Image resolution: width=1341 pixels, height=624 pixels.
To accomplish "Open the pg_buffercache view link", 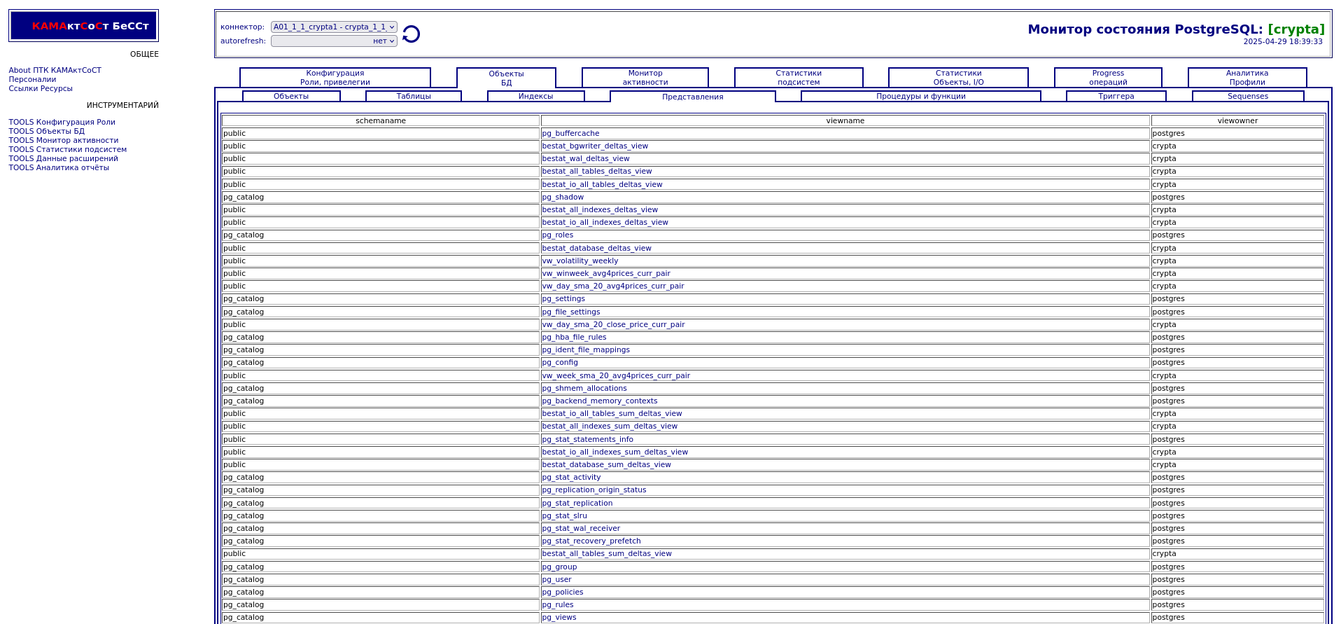I will coord(570,133).
